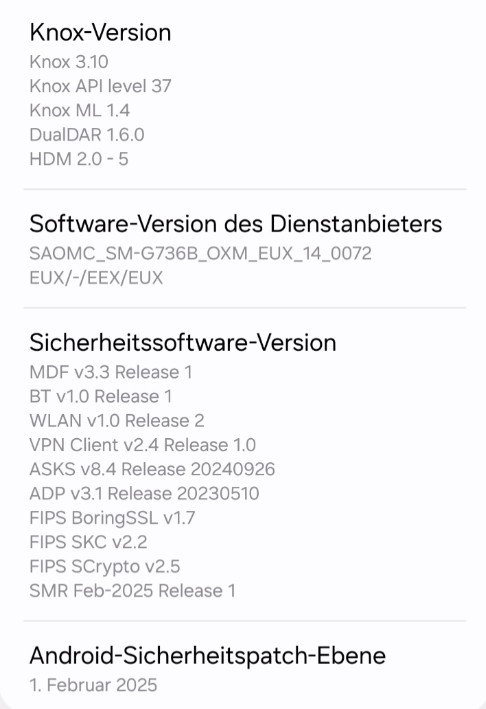Tap the DualDAR 1.6.0 line
This screenshot has width=486, height=709.
(87, 135)
